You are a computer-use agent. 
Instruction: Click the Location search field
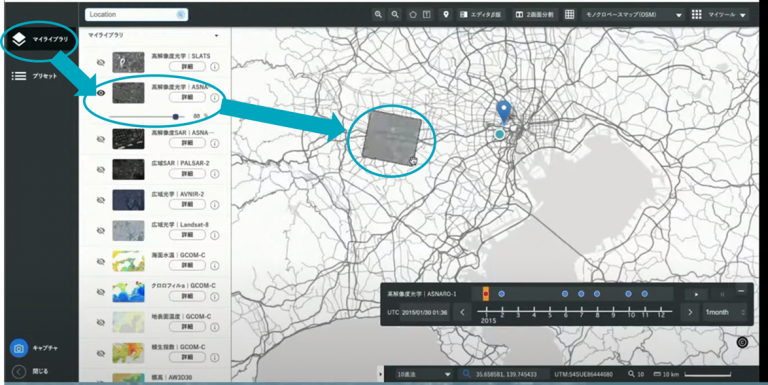136,15
